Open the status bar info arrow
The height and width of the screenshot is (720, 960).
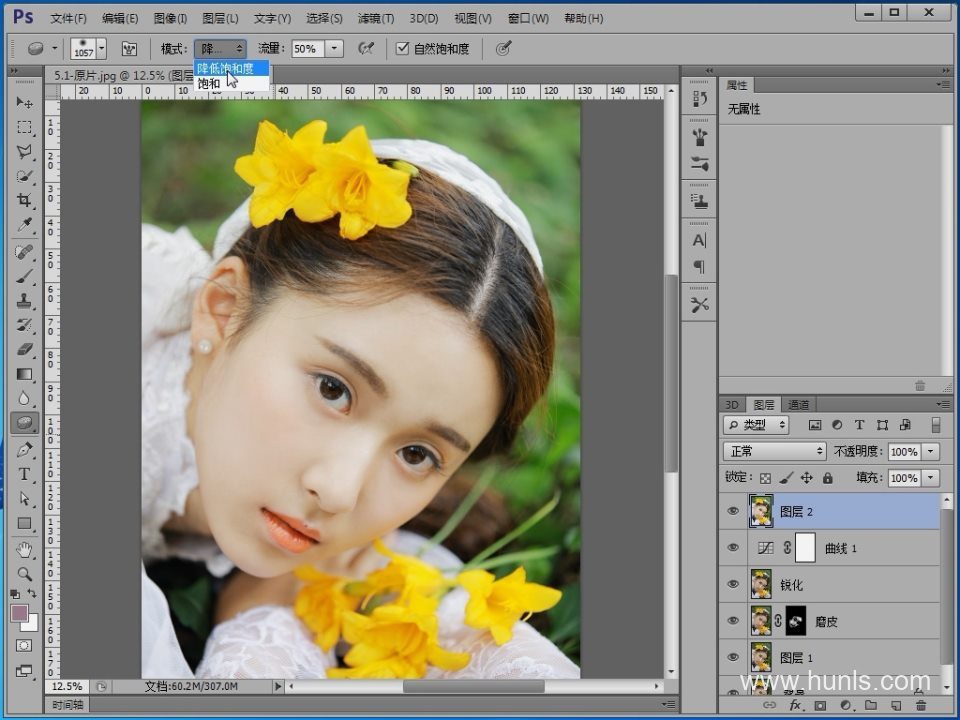coord(278,687)
